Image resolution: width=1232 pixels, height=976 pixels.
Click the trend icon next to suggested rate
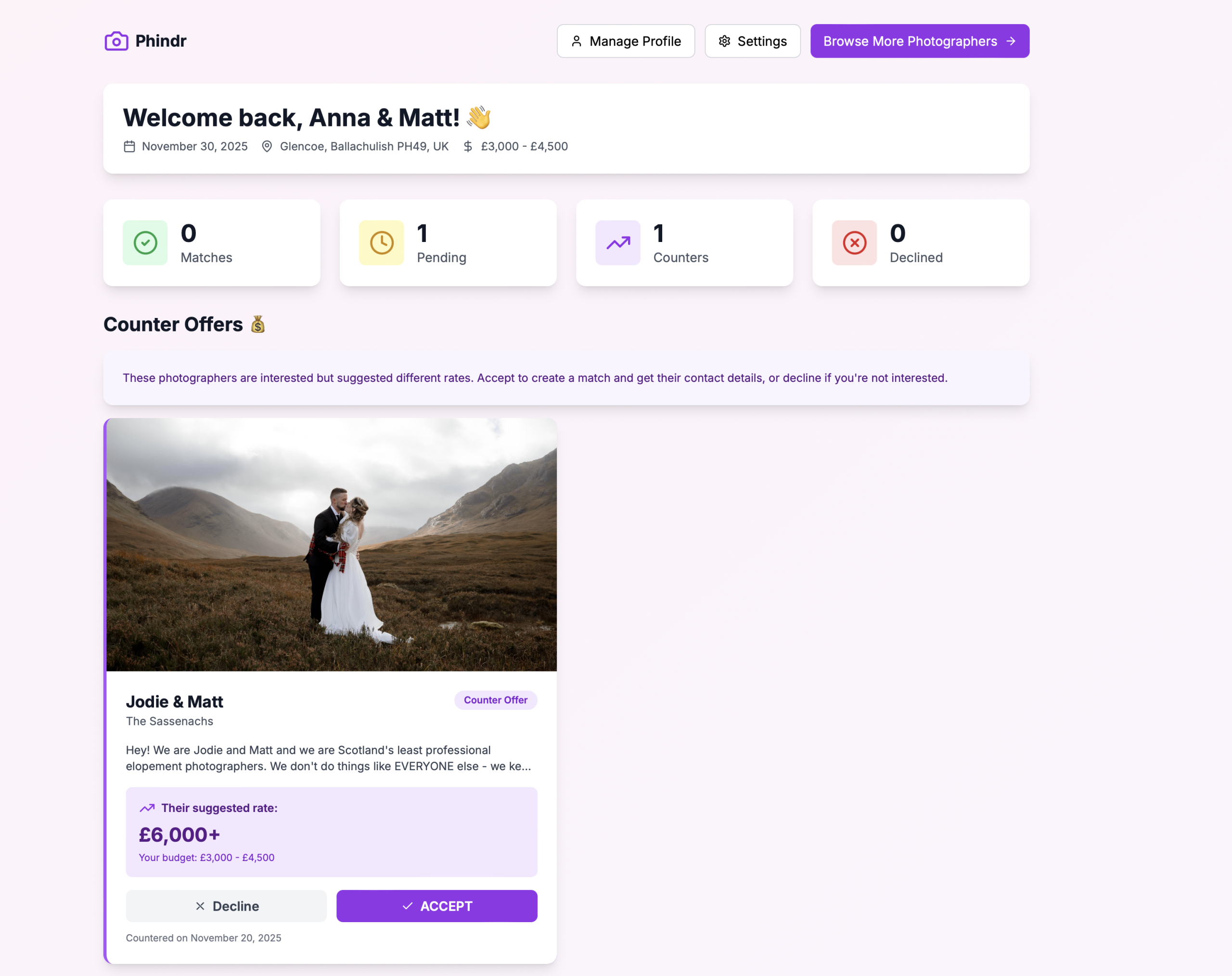[x=147, y=808]
